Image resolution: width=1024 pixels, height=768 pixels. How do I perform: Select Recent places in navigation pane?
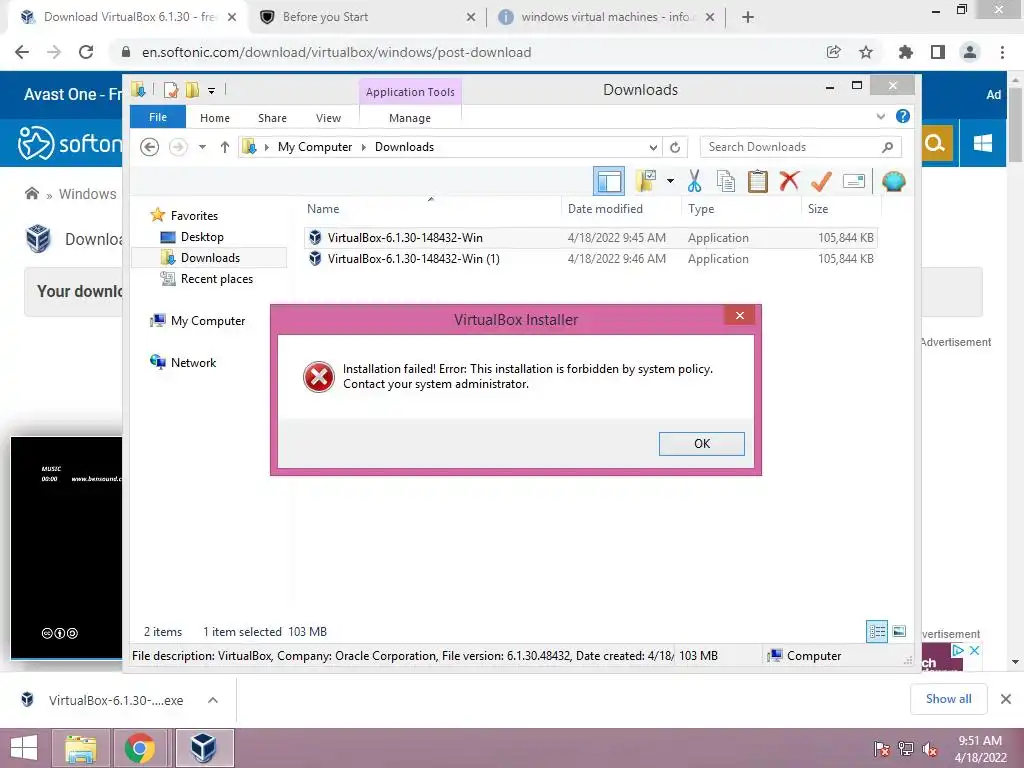(x=216, y=279)
